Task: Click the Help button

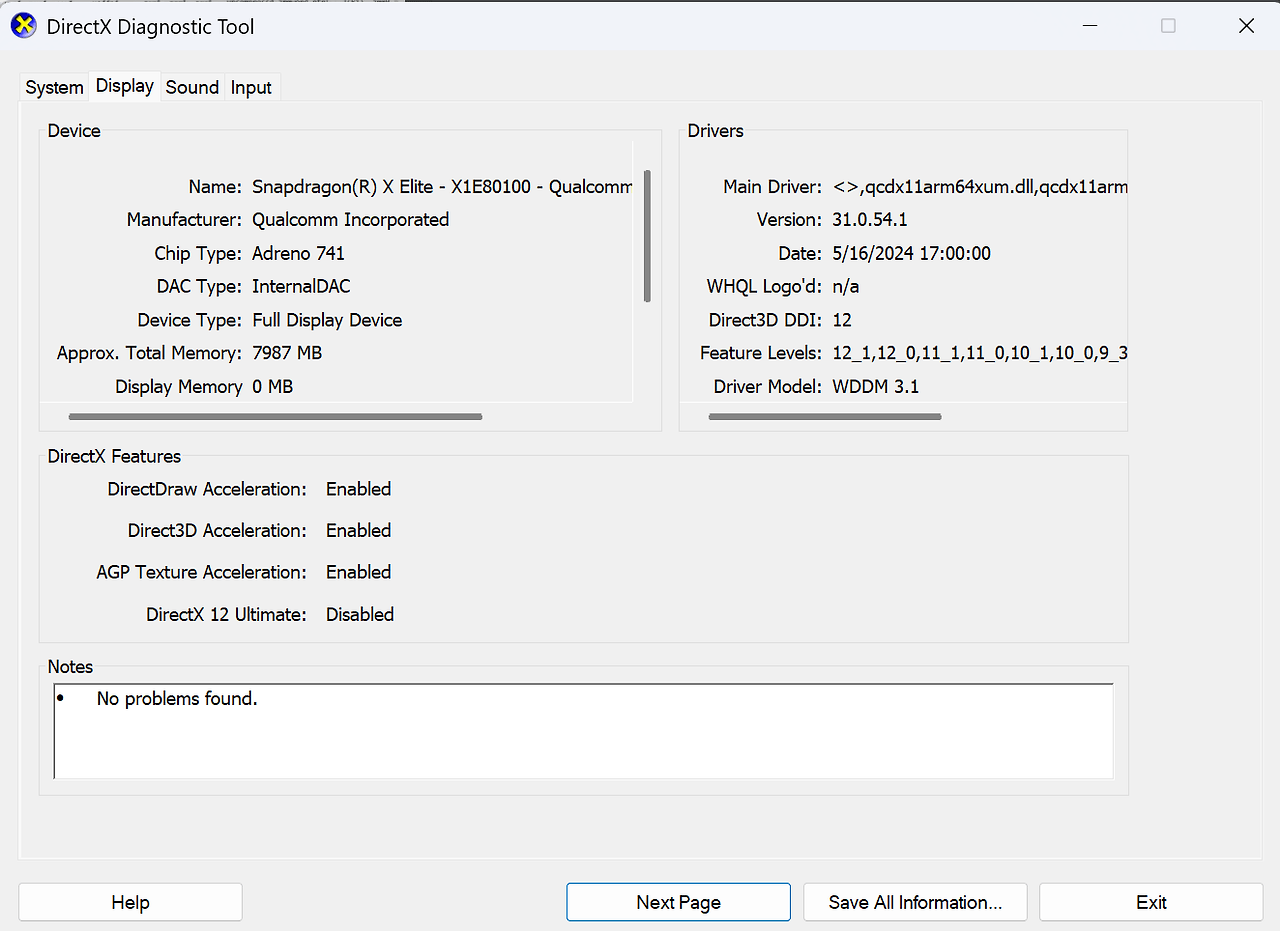Action: click(130, 902)
